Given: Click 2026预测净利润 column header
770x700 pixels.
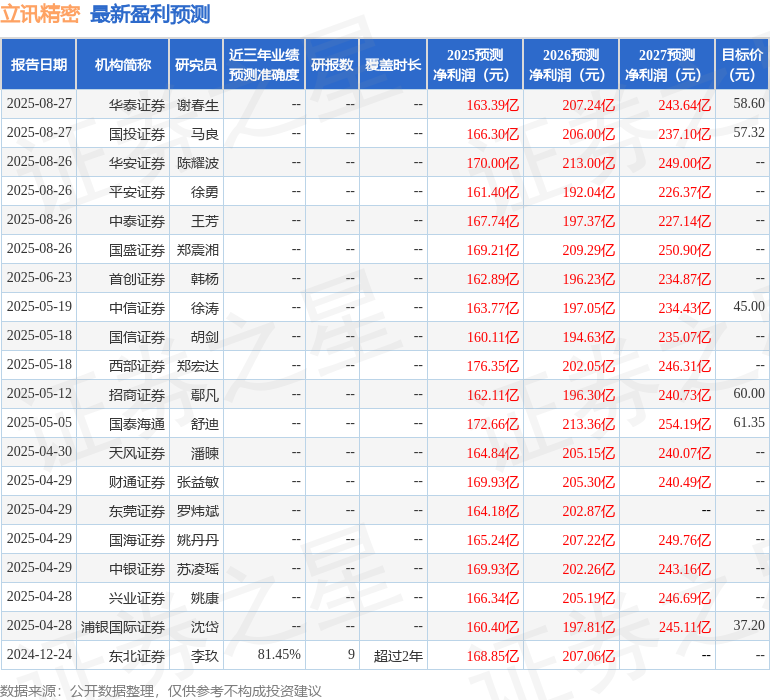Looking at the screenshot, I should click(571, 65).
